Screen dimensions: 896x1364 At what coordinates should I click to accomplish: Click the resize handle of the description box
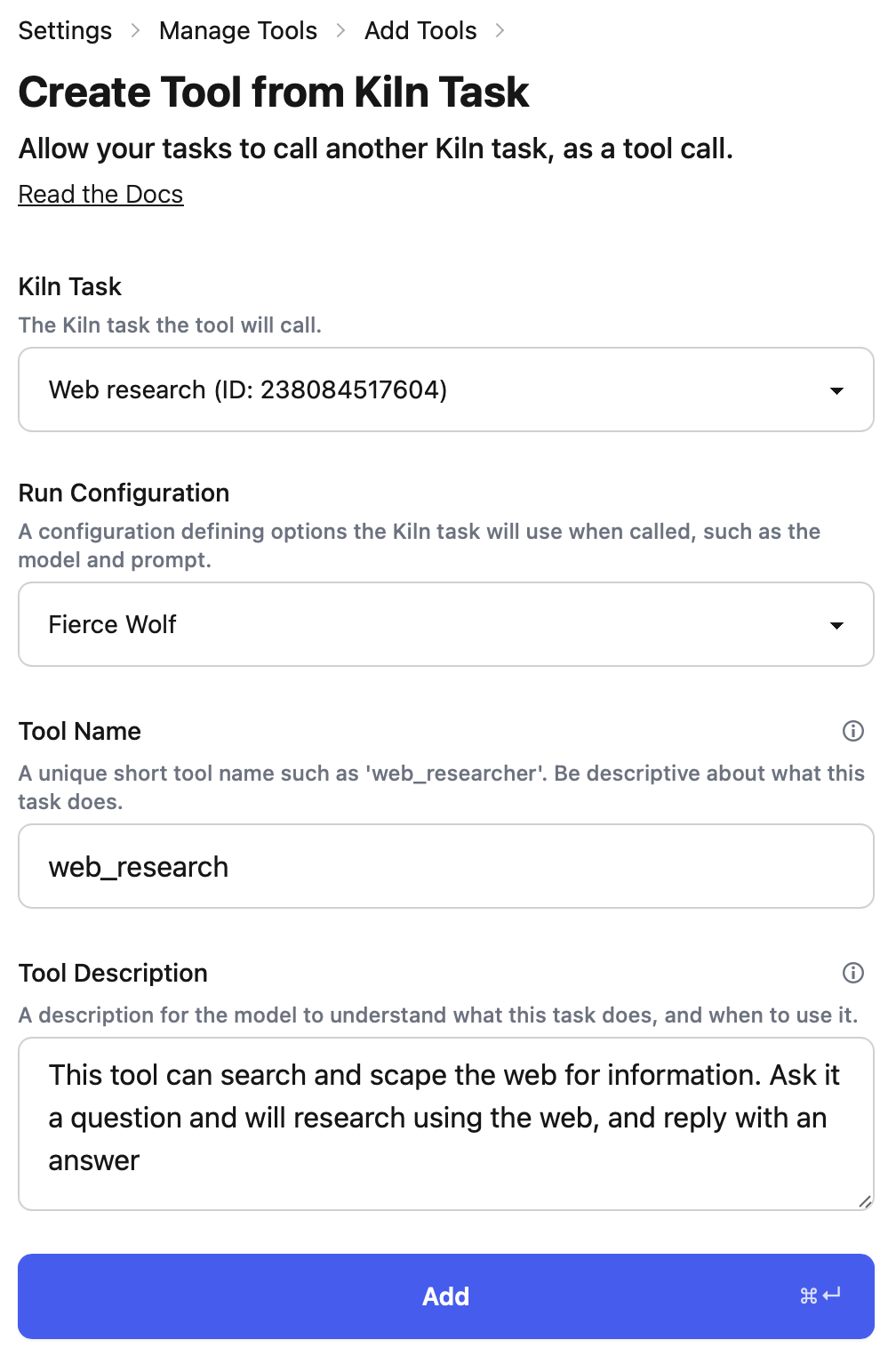click(x=865, y=1201)
